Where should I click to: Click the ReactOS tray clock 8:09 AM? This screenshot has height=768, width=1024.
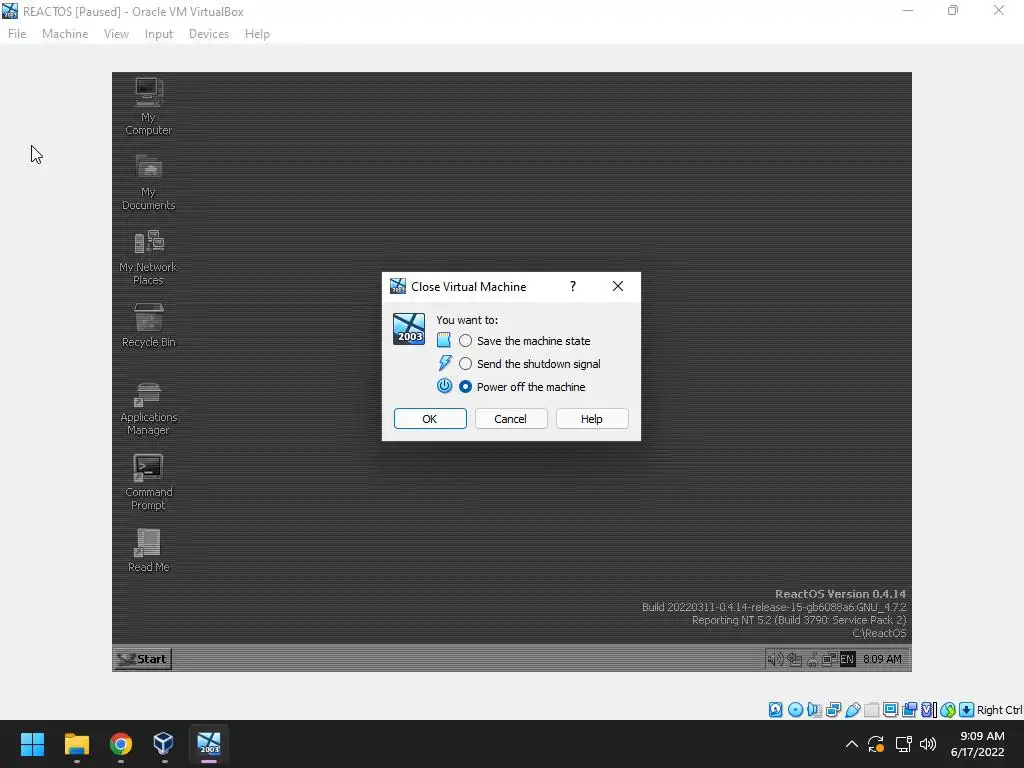pos(882,660)
